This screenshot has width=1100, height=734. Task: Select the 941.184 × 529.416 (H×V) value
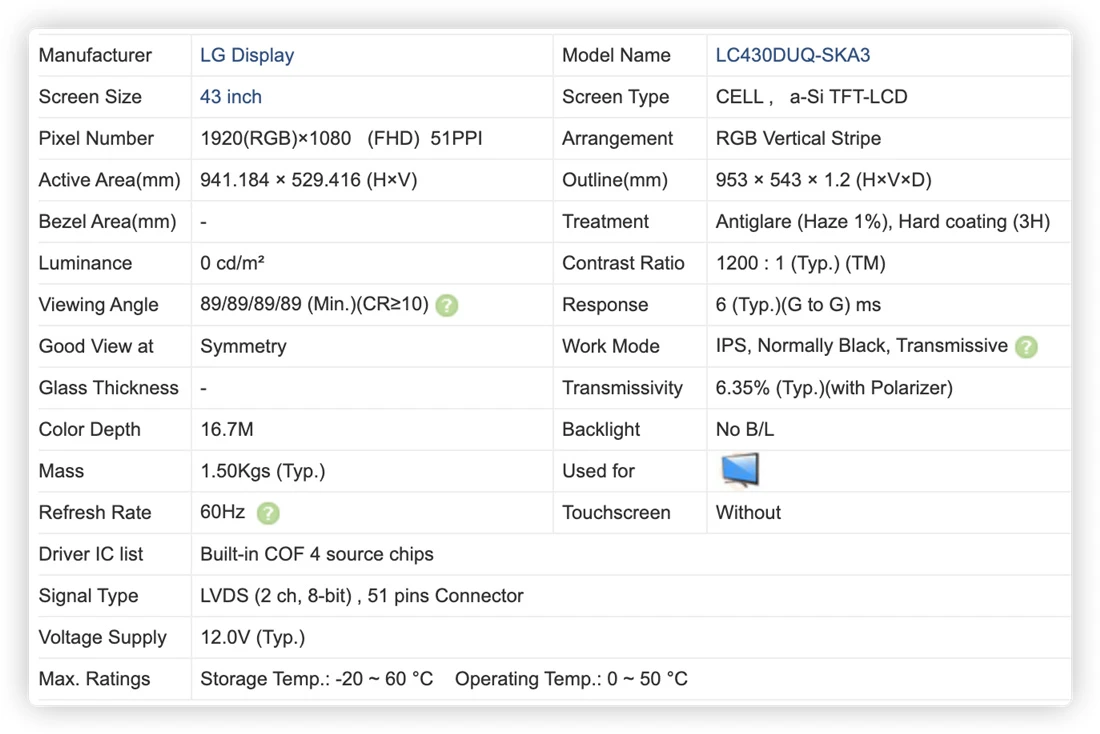[x=309, y=180]
